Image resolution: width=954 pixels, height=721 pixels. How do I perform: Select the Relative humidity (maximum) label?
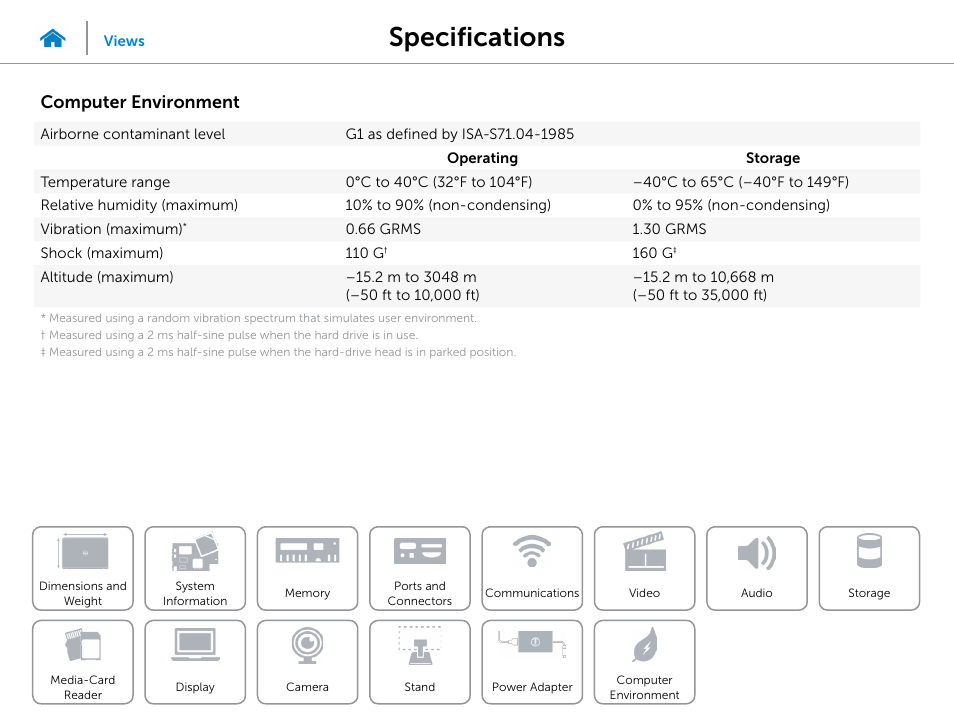point(139,205)
